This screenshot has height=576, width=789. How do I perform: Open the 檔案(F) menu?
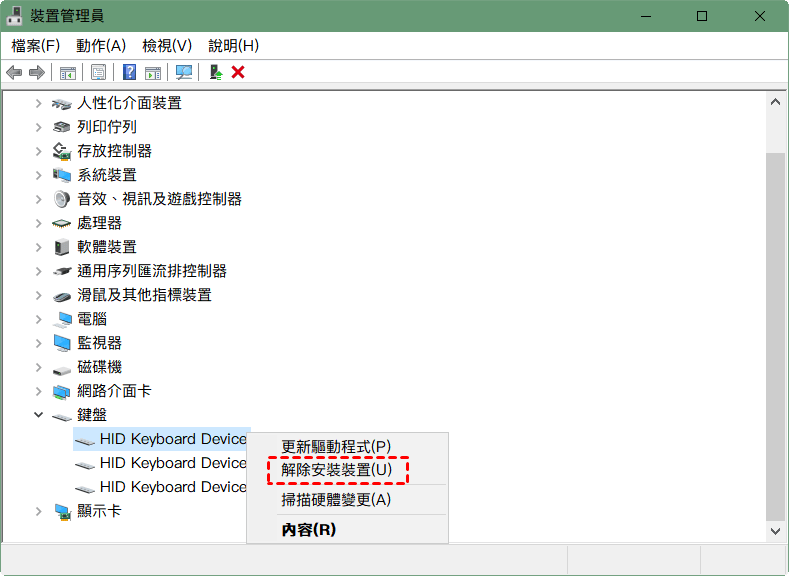tap(36, 46)
